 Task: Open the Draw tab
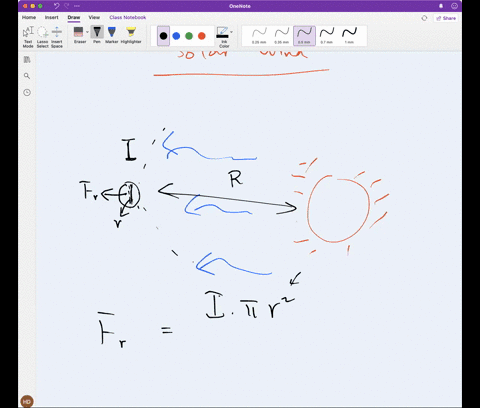pos(74,17)
